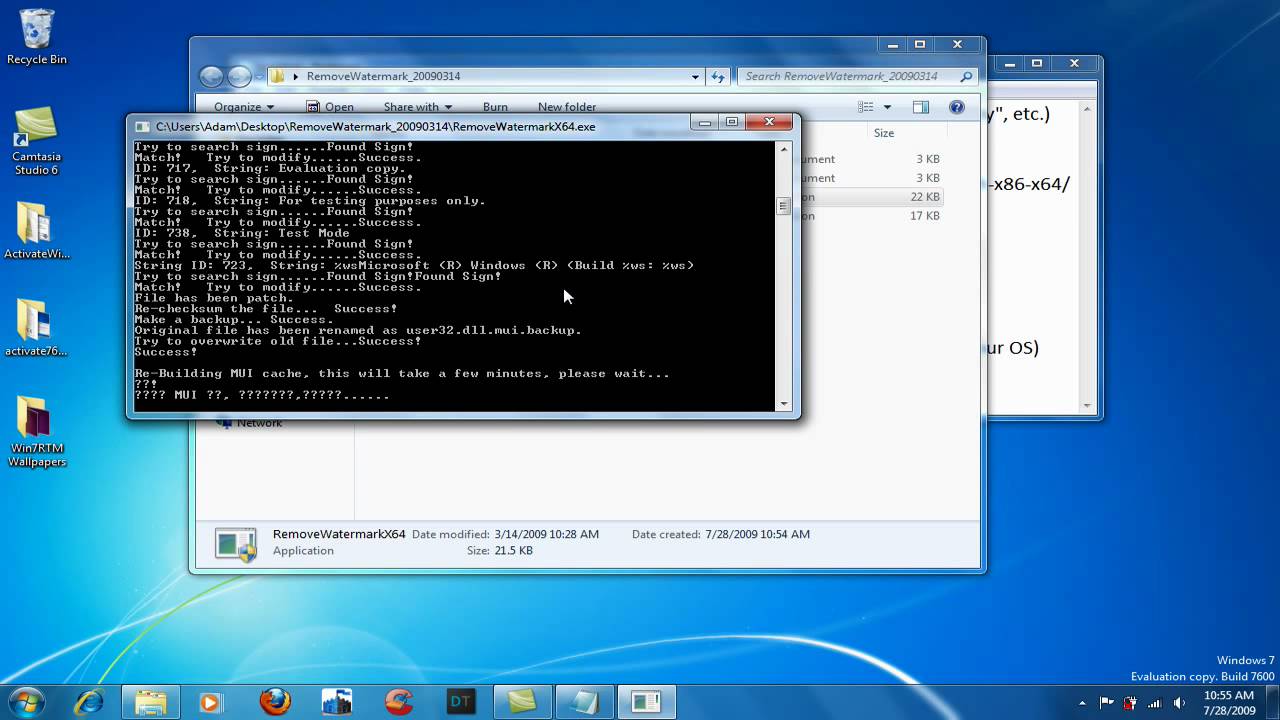1280x720 pixels.
Task: Select the activate76... folder on the desktop
Action: pyautogui.click(x=36, y=327)
